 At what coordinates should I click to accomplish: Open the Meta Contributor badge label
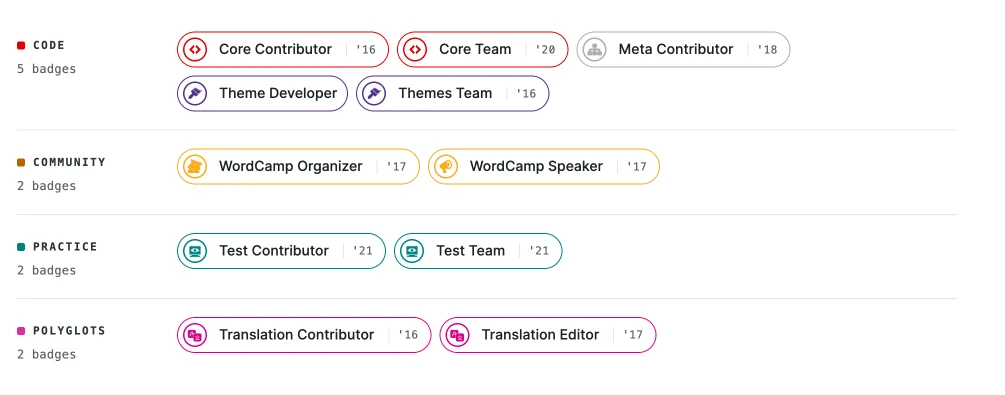coord(676,49)
